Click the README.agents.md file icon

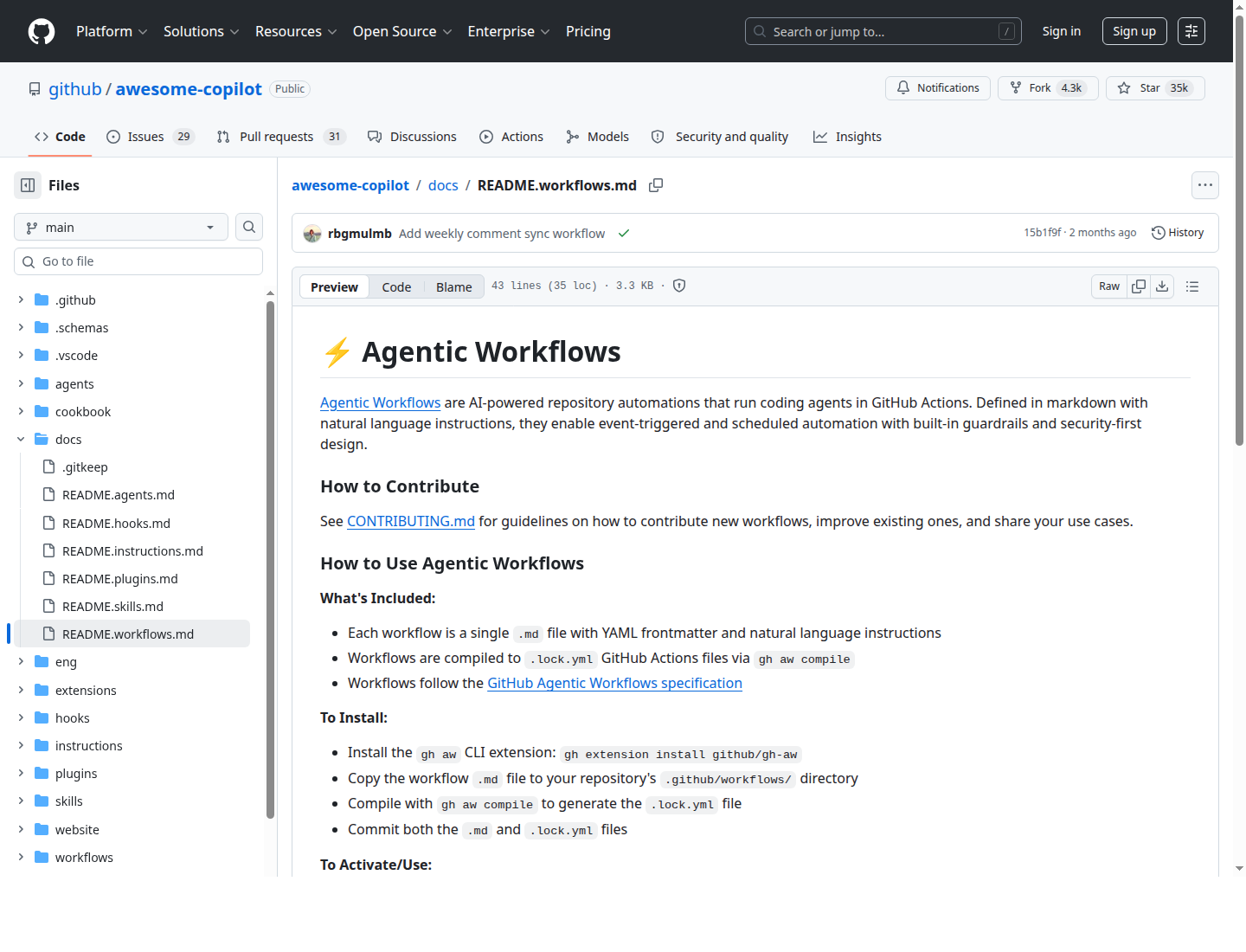pos(49,495)
